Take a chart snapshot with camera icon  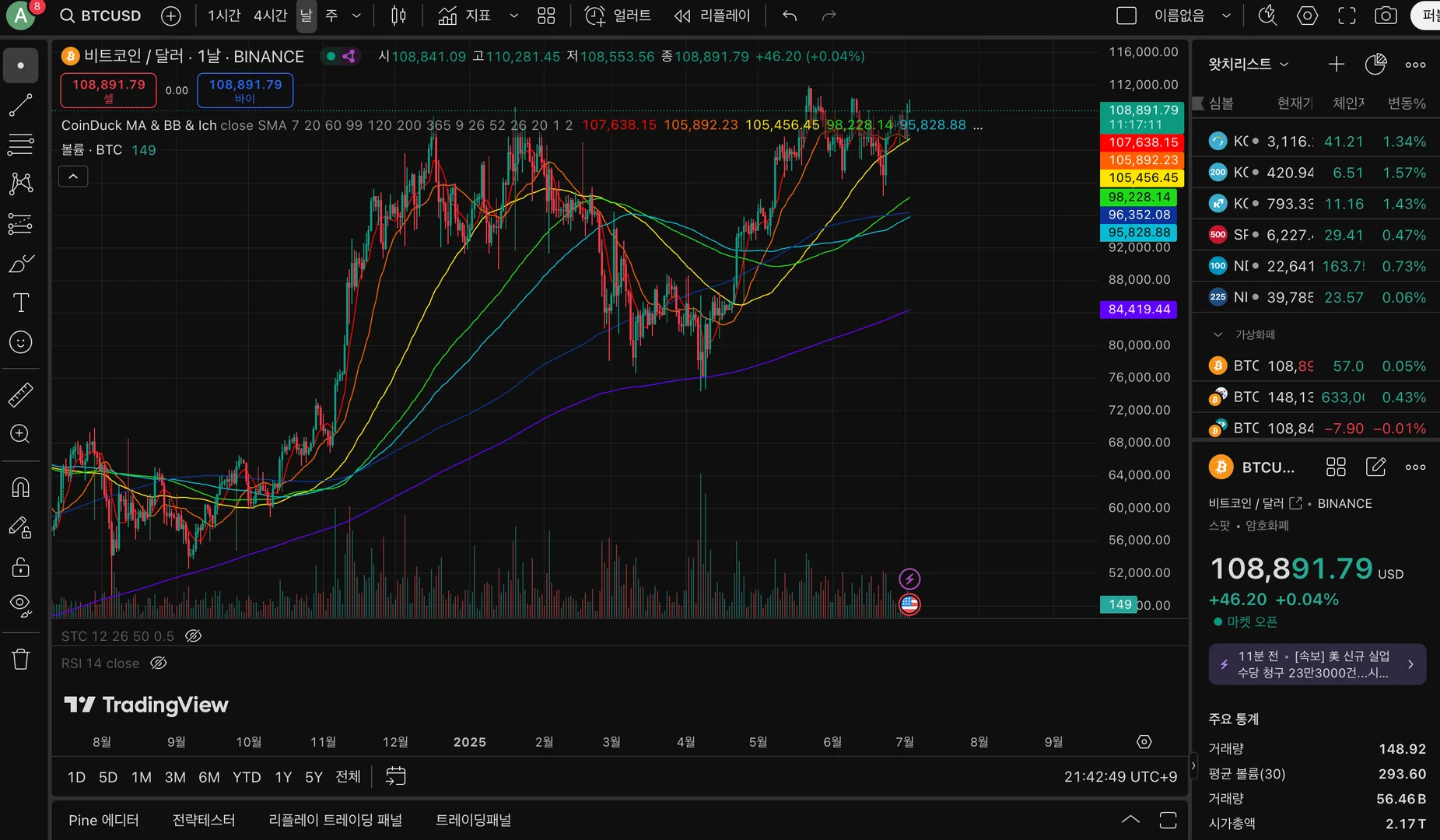click(1386, 16)
